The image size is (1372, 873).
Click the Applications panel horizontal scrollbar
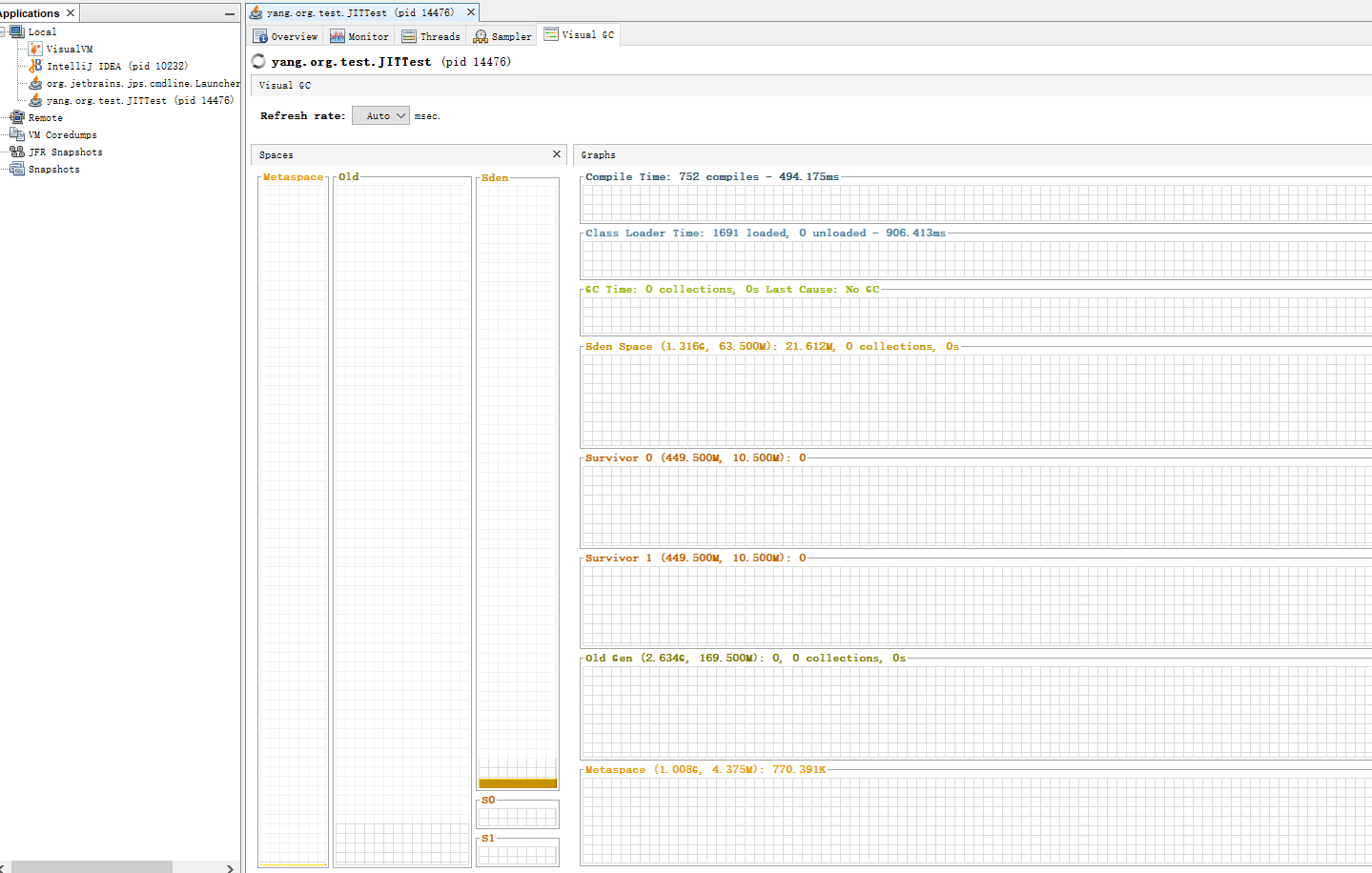coord(92,867)
